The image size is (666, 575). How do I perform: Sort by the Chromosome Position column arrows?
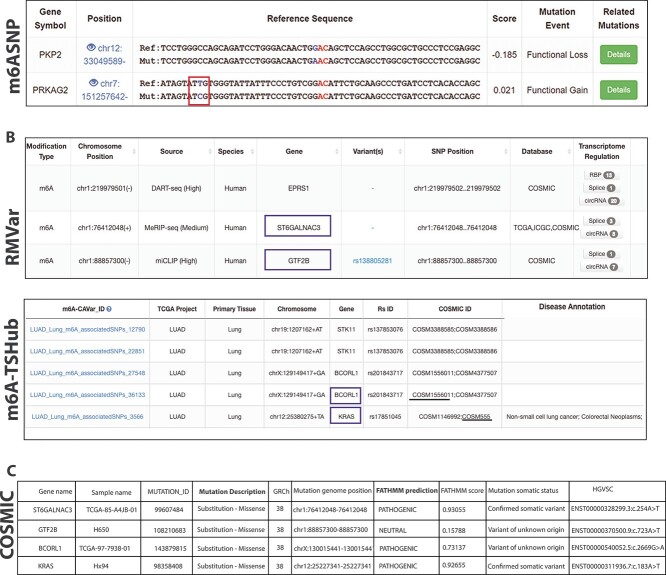[134, 152]
